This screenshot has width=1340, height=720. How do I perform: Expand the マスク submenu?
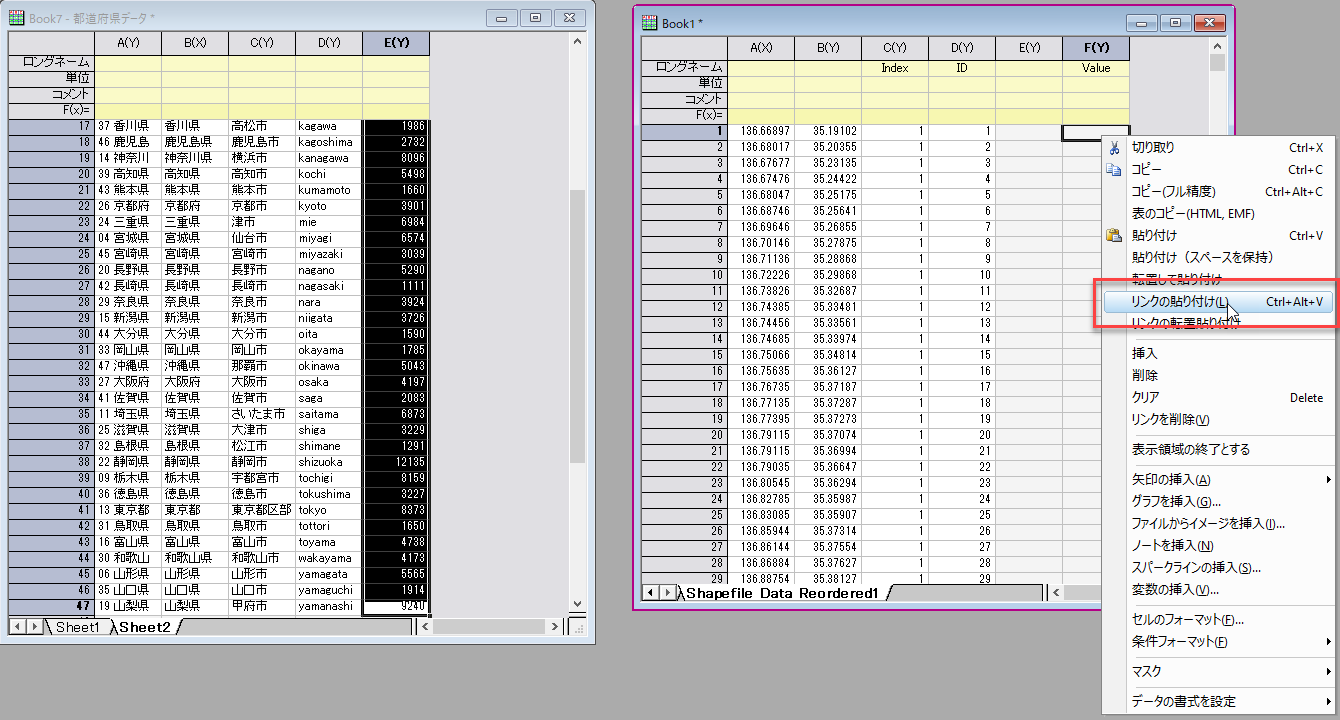click(1329, 671)
